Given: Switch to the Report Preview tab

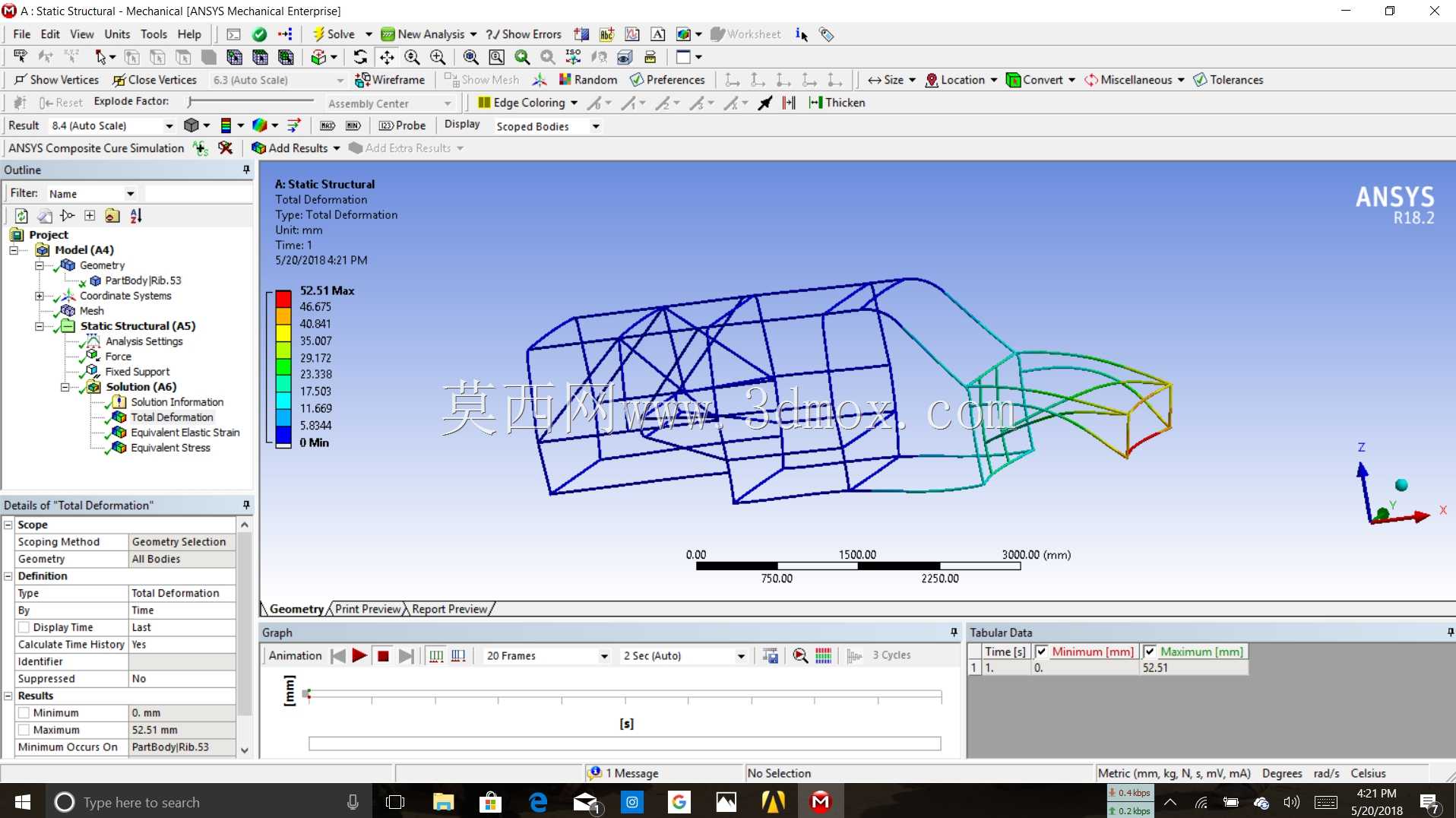Looking at the screenshot, I should 450,609.
